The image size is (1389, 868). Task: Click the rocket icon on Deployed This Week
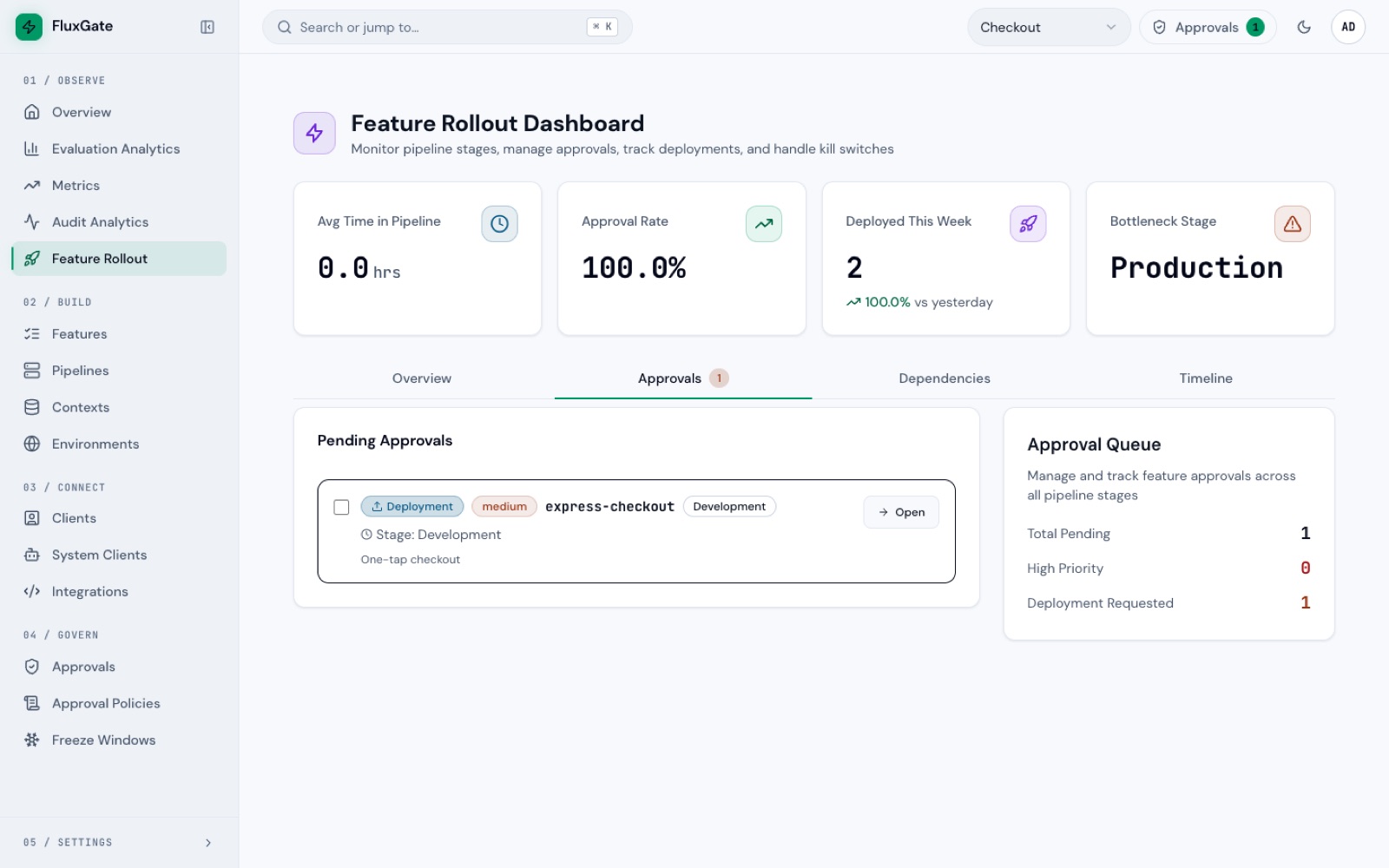click(x=1028, y=224)
